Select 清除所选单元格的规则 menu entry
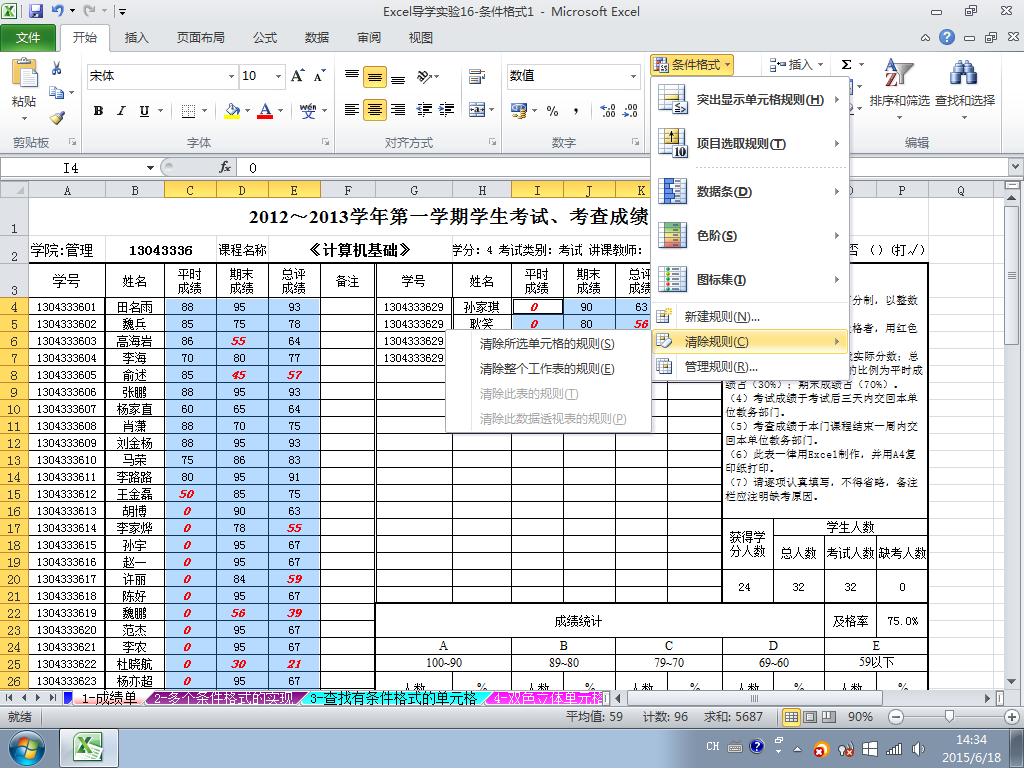 click(x=546, y=344)
